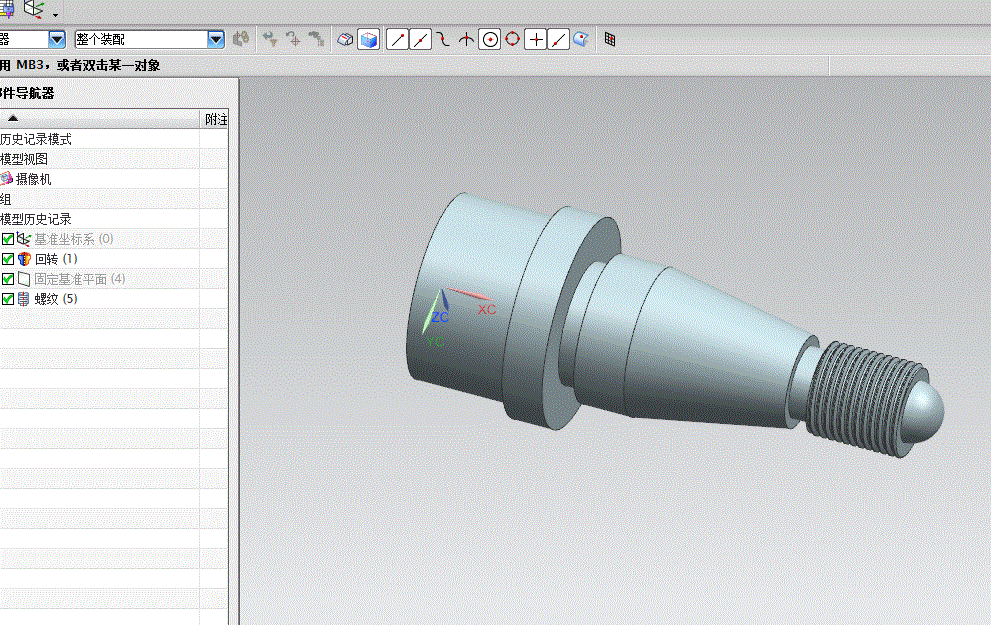This screenshot has width=991, height=625.
Task: Click the grid snap point icon
Action: [610, 39]
